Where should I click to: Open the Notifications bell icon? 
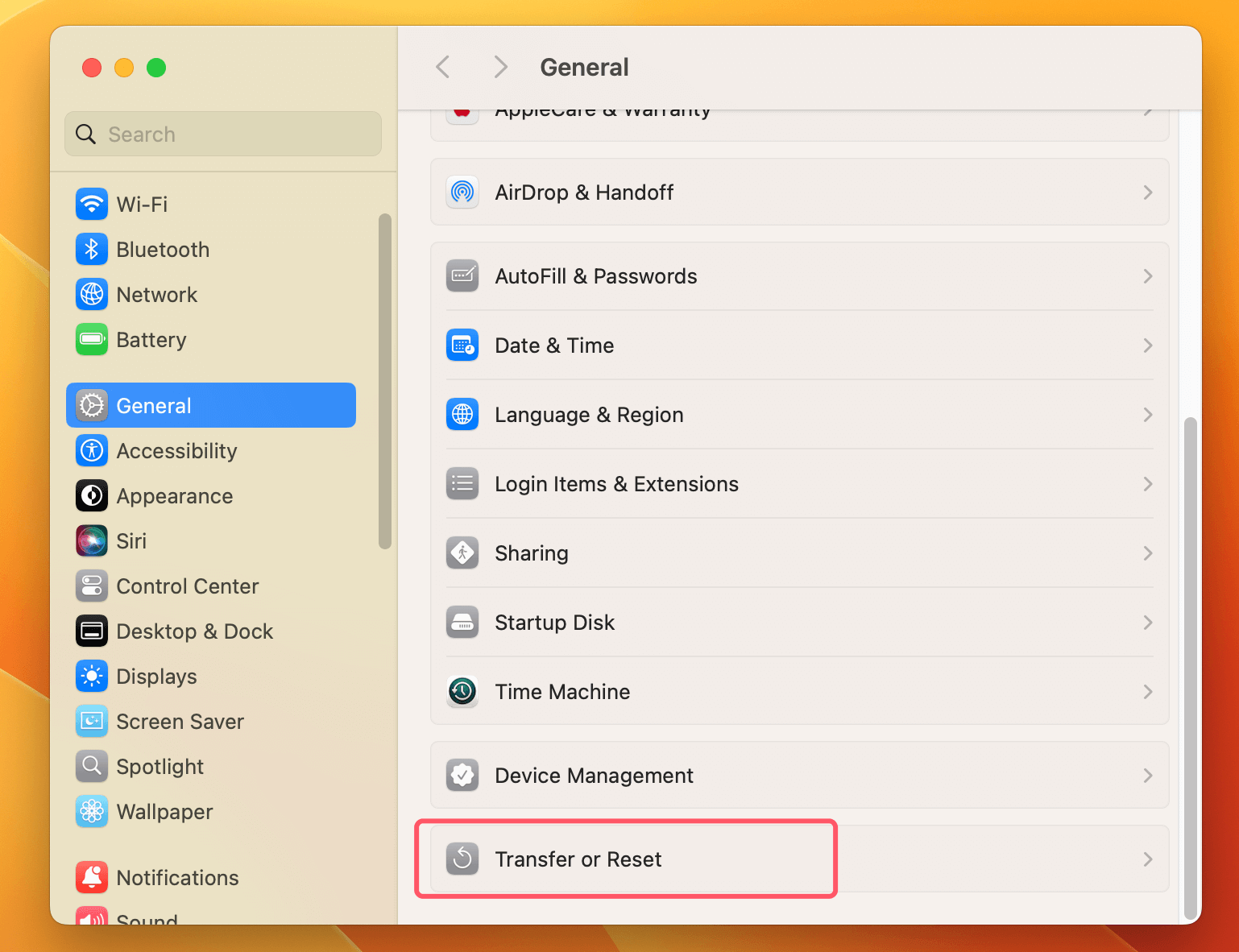[x=91, y=877]
